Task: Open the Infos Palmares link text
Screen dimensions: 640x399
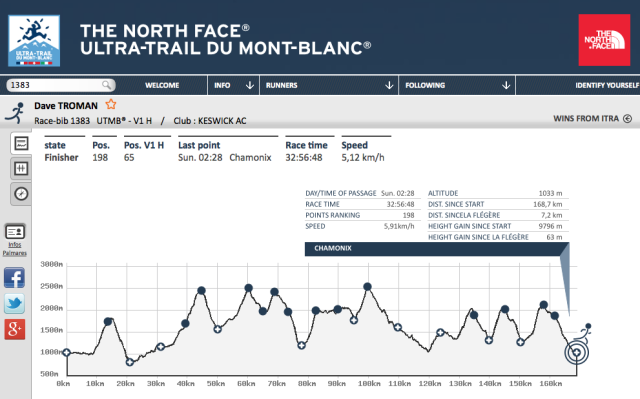Action: (15, 248)
